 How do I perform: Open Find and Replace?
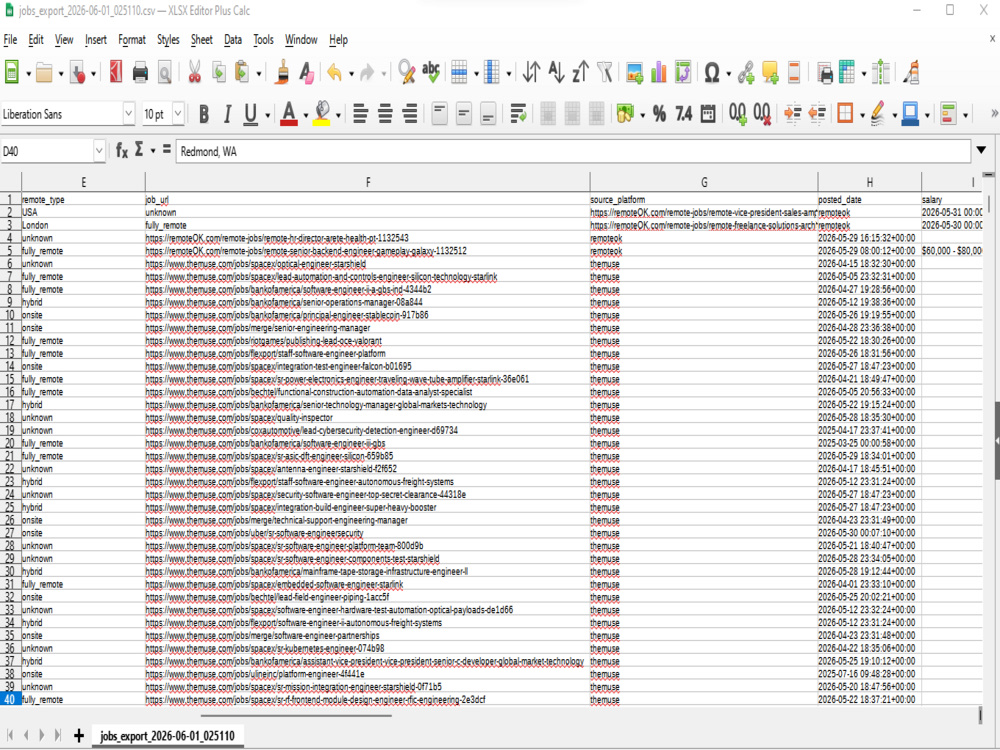(x=406, y=73)
